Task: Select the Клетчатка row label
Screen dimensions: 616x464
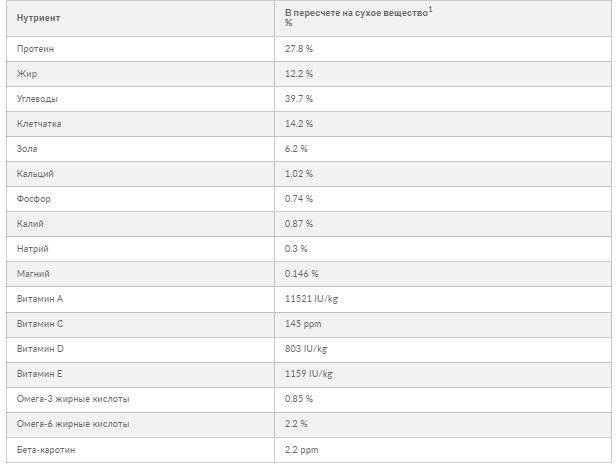Action: [39, 124]
